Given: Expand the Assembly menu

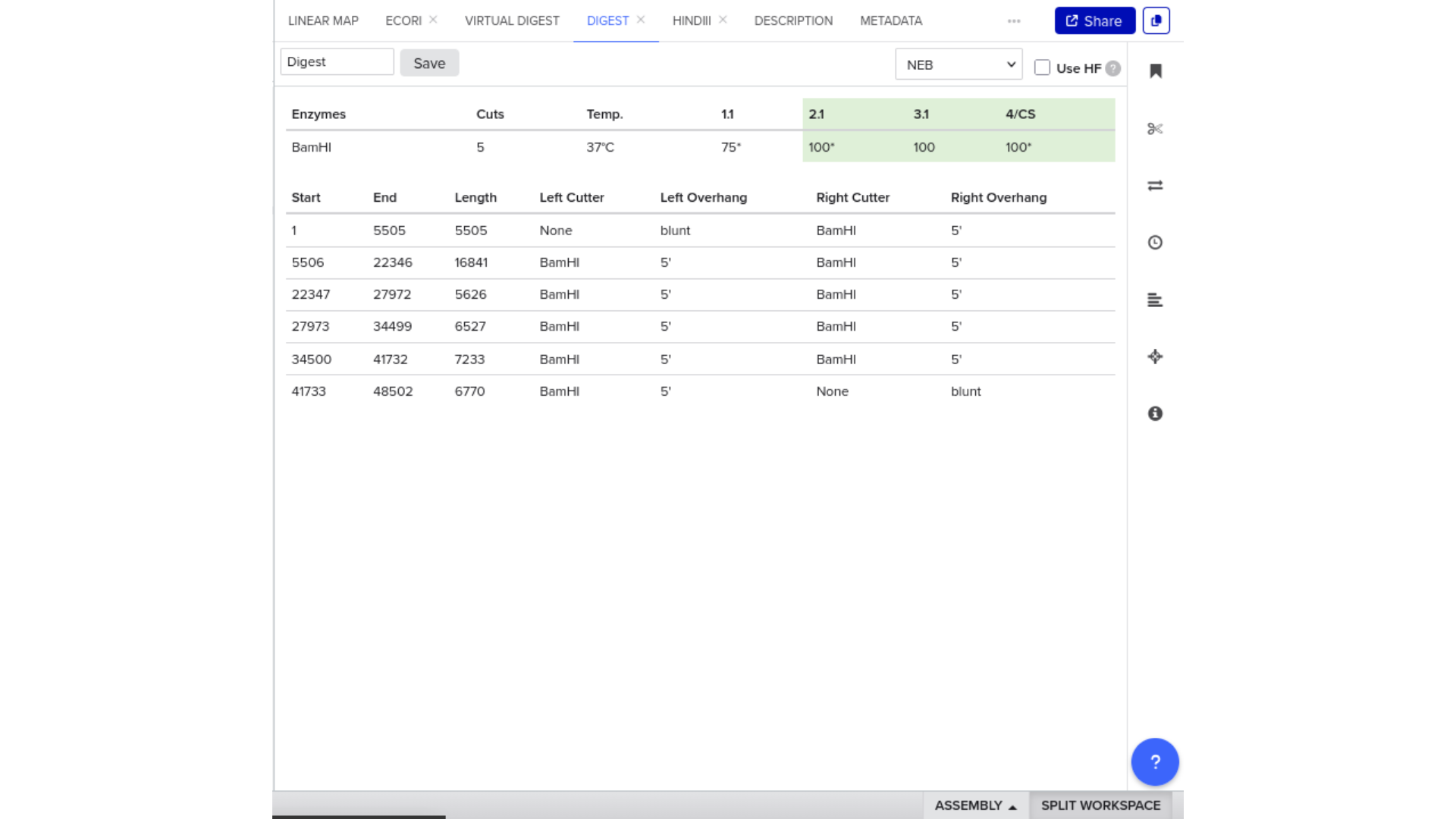Looking at the screenshot, I should point(975,805).
